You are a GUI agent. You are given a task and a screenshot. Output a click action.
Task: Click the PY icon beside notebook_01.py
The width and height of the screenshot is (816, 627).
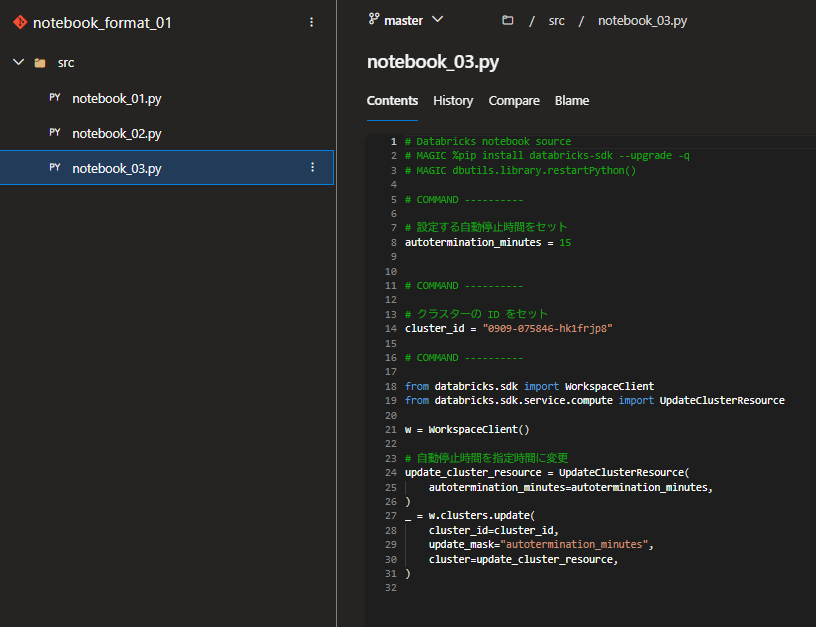tap(55, 98)
